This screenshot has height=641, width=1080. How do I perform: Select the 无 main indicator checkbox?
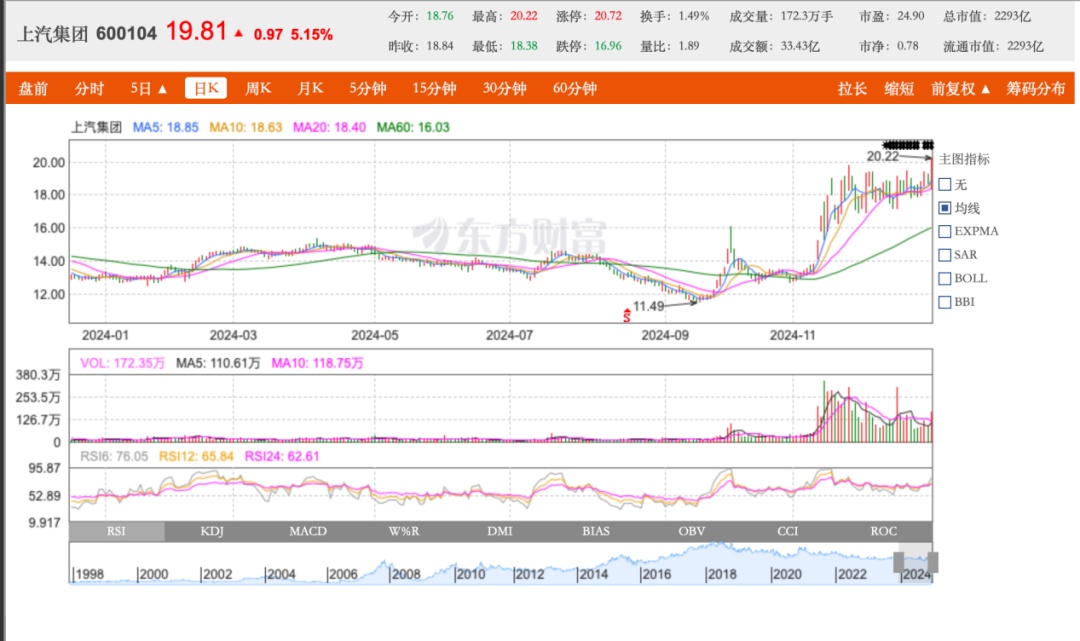pos(945,185)
